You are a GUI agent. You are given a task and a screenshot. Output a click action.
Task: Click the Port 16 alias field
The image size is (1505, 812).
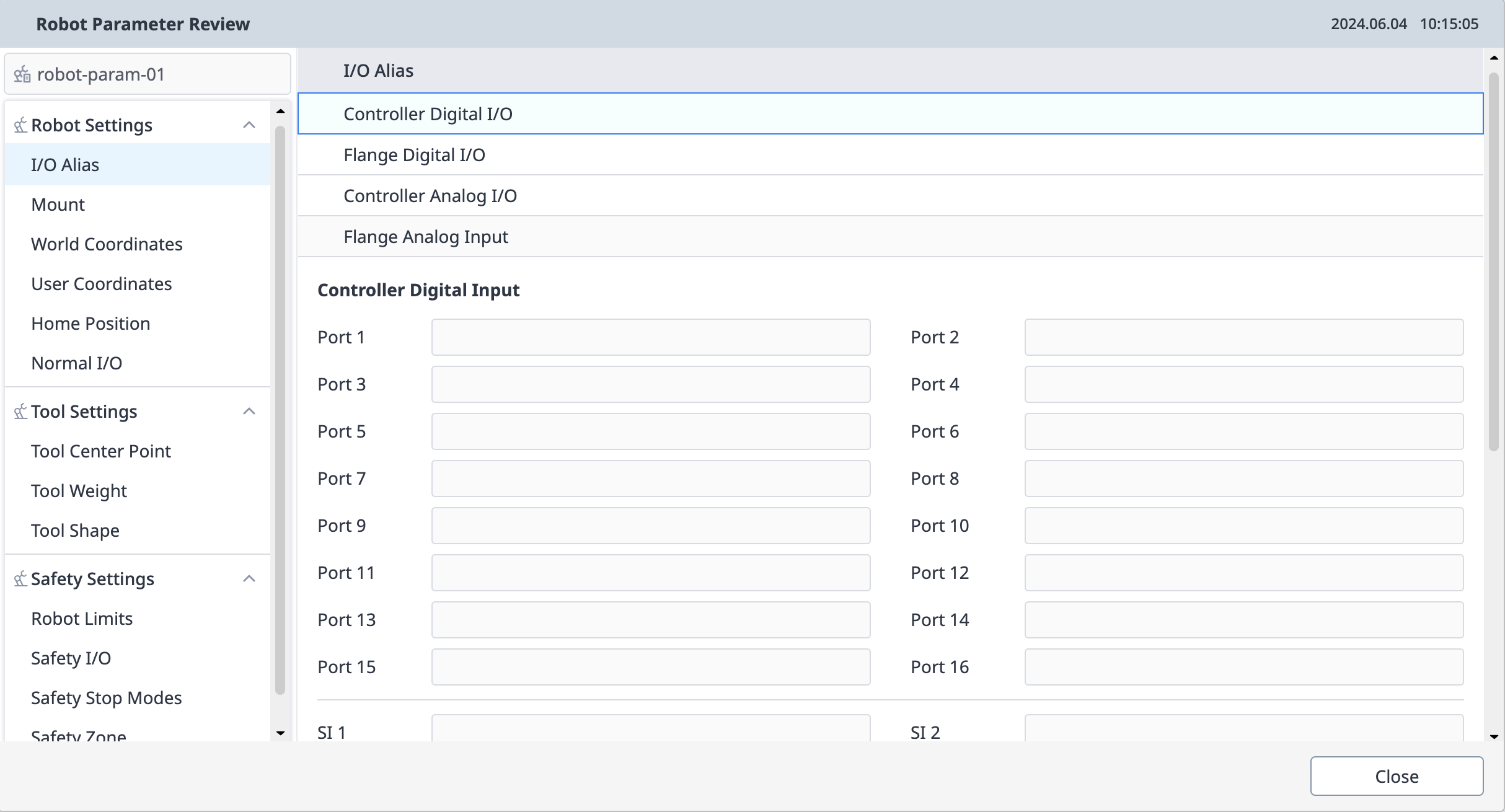point(1243,667)
